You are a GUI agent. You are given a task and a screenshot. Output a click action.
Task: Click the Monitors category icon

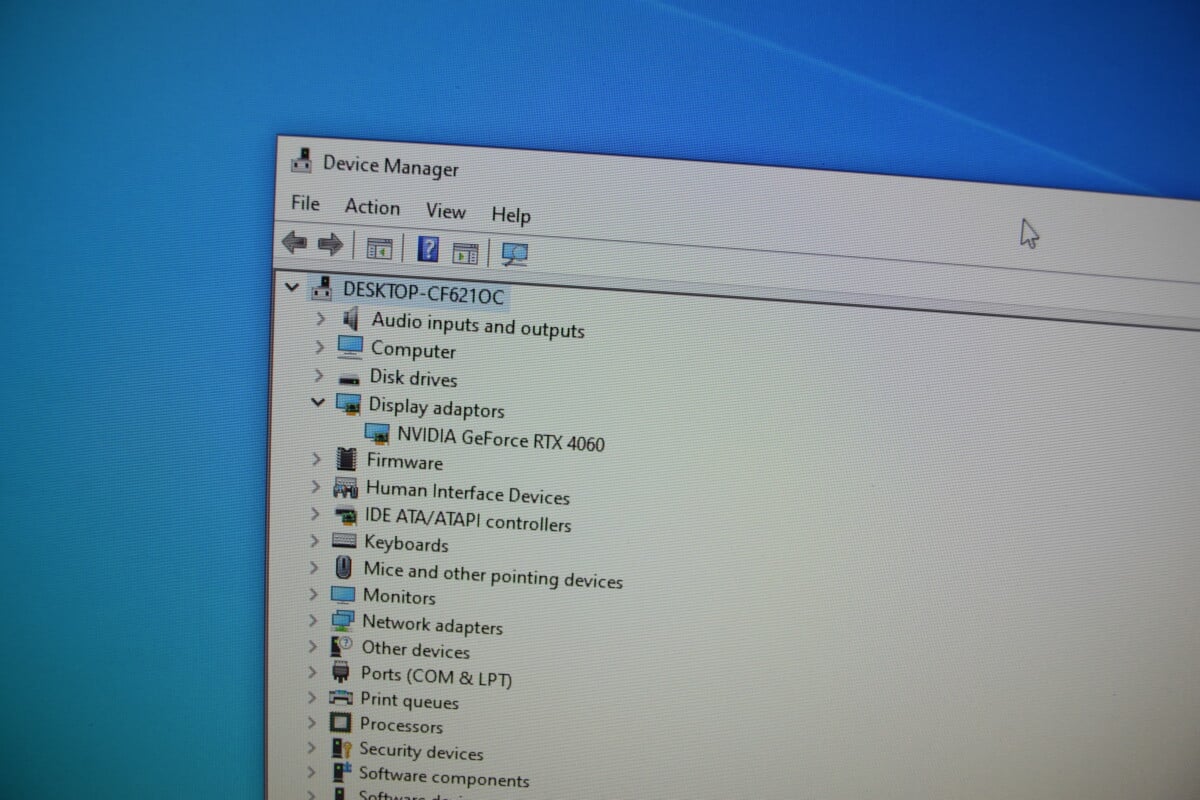pos(343,594)
